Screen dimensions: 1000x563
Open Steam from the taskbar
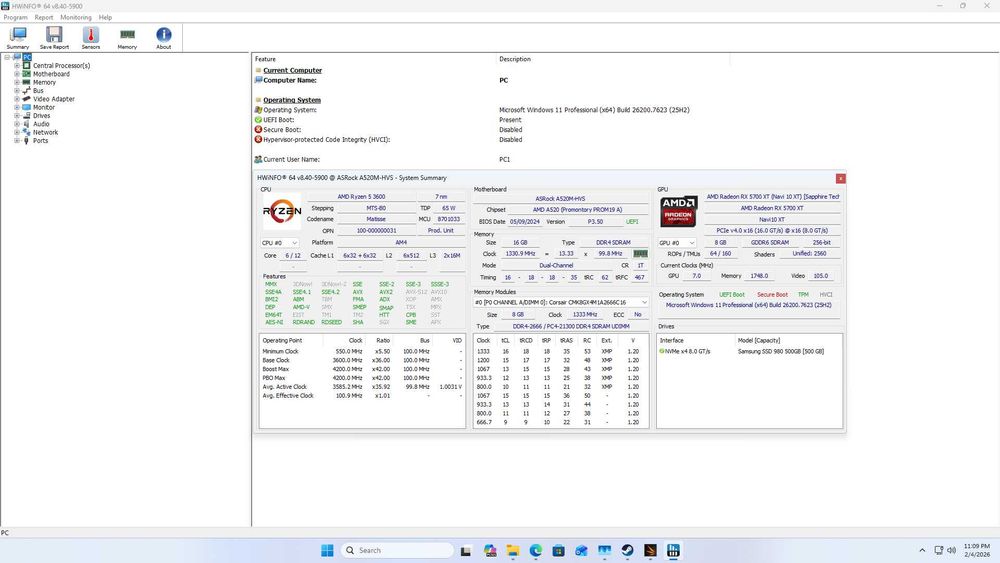628,550
